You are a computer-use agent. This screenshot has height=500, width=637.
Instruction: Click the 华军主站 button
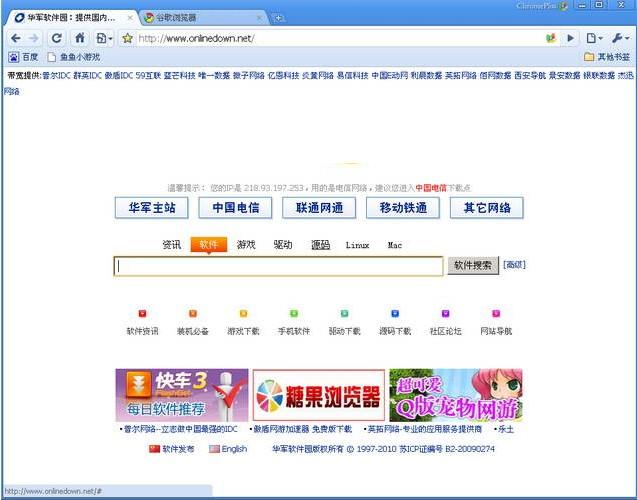pos(152,208)
